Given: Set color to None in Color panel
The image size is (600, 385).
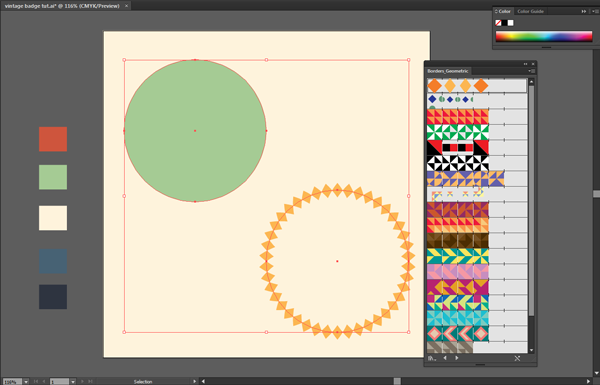Looking at the screenshot, I should coord(498,23).
